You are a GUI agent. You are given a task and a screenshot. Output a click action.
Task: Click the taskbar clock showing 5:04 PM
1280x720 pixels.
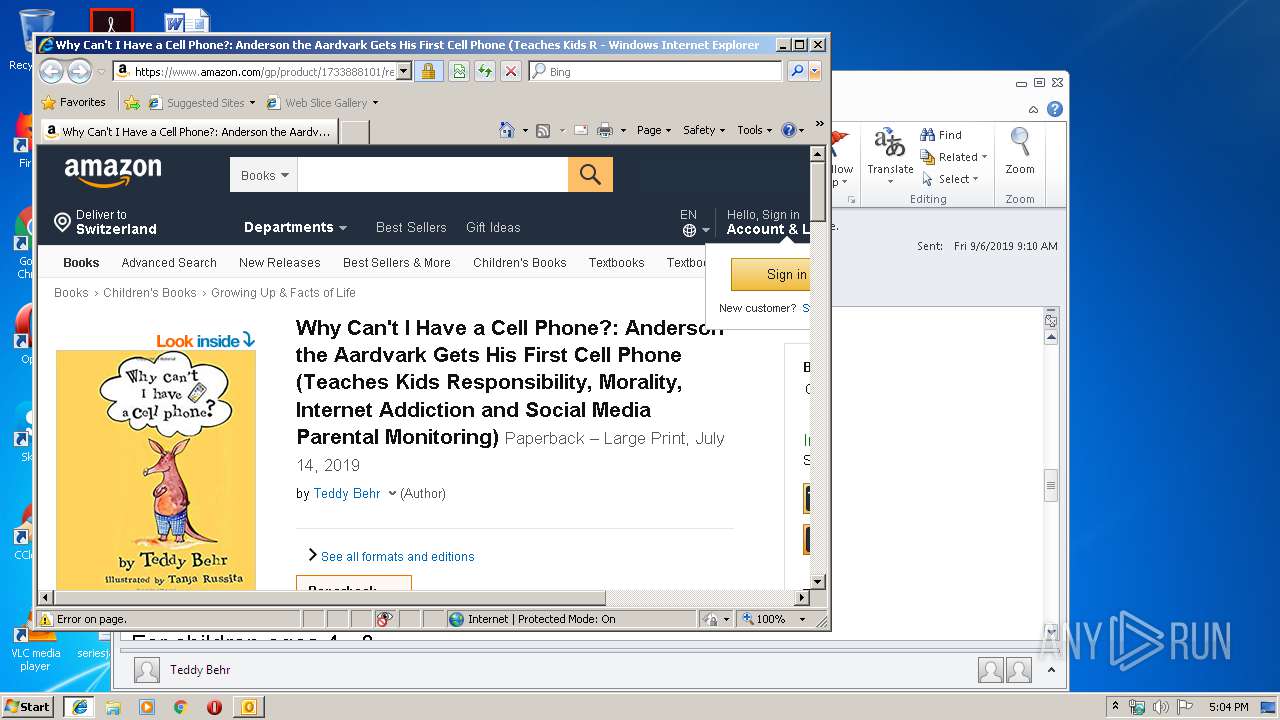tap(1228, 707)
